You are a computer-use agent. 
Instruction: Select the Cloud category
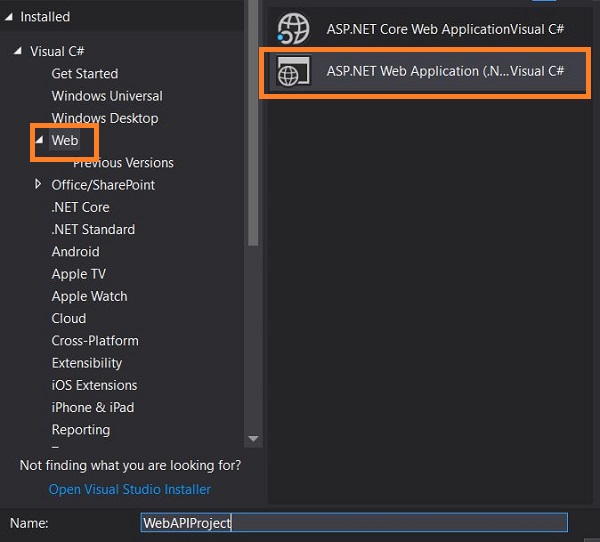[69, 318]
